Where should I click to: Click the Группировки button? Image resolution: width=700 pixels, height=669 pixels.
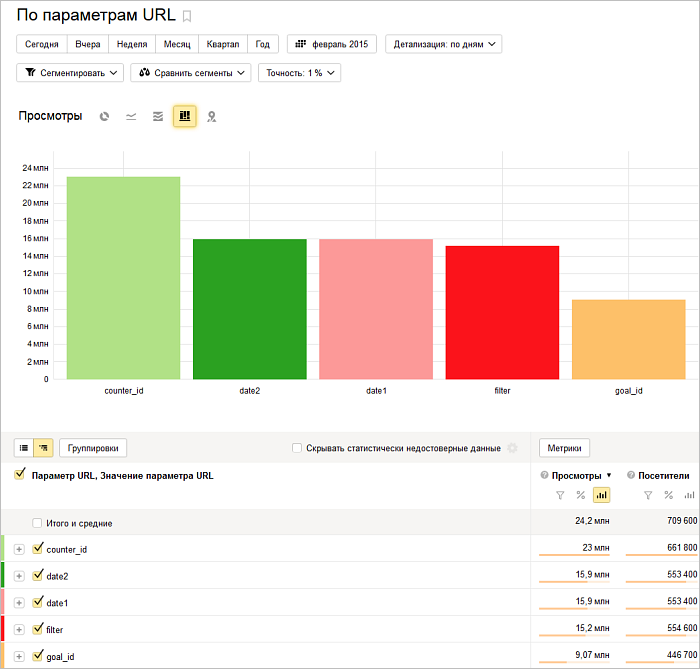tap(93, 448)
